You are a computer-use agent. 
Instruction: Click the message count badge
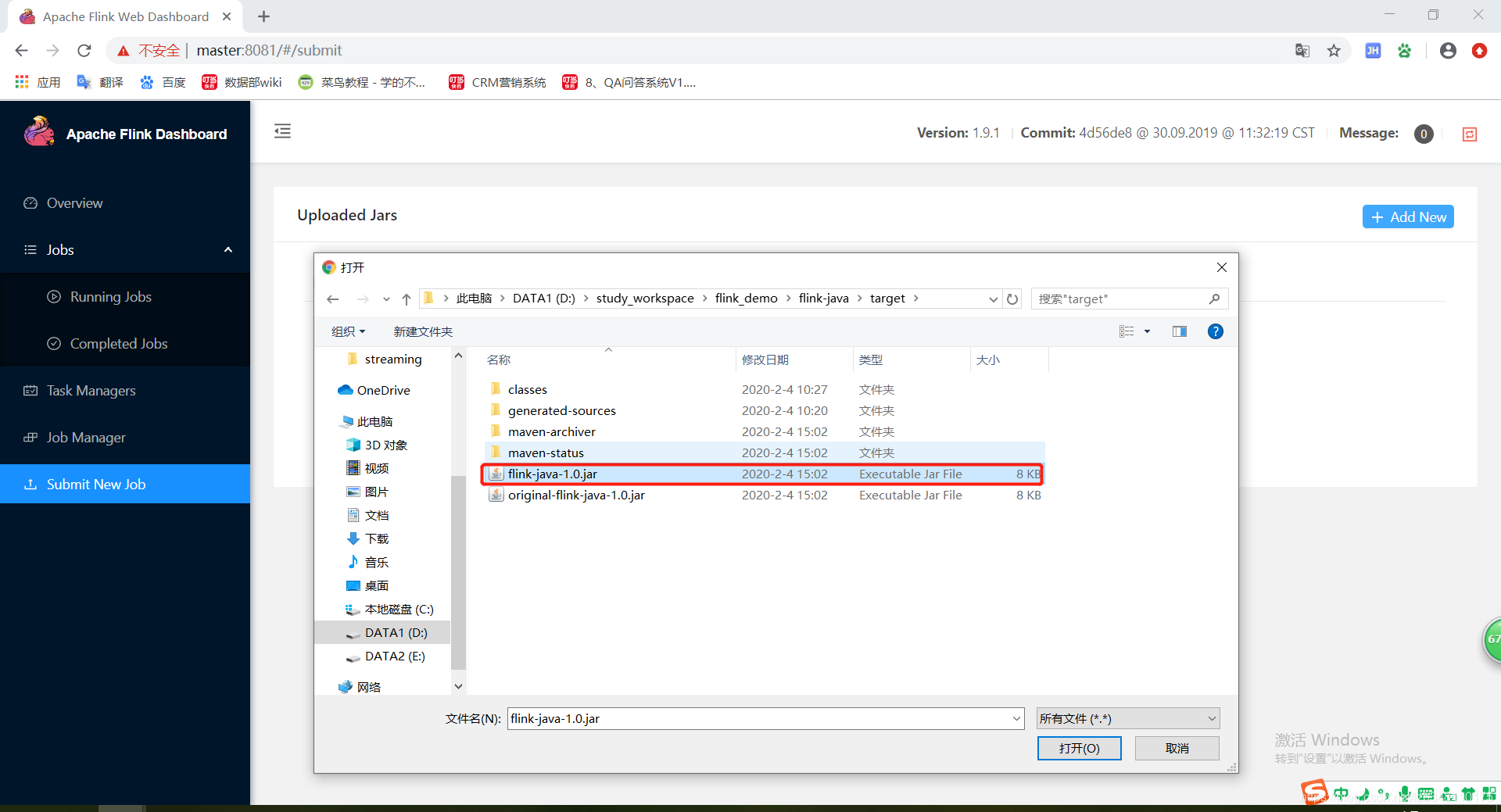(1424, 134)
